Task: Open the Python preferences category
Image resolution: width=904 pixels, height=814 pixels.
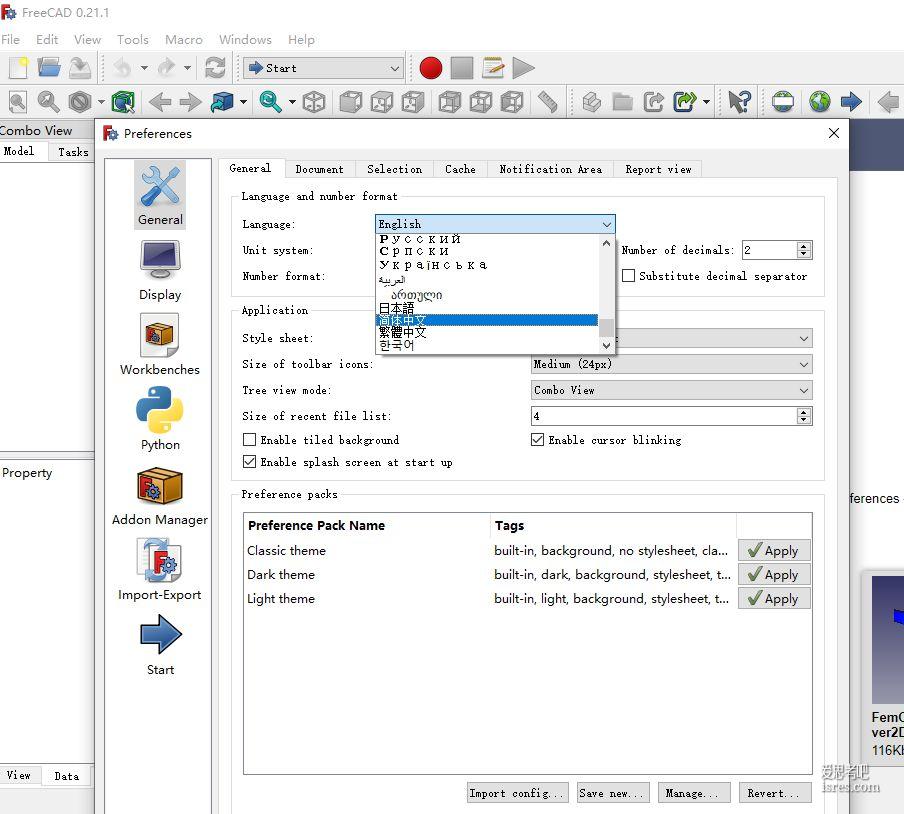Action: click(x=160, y=419)
